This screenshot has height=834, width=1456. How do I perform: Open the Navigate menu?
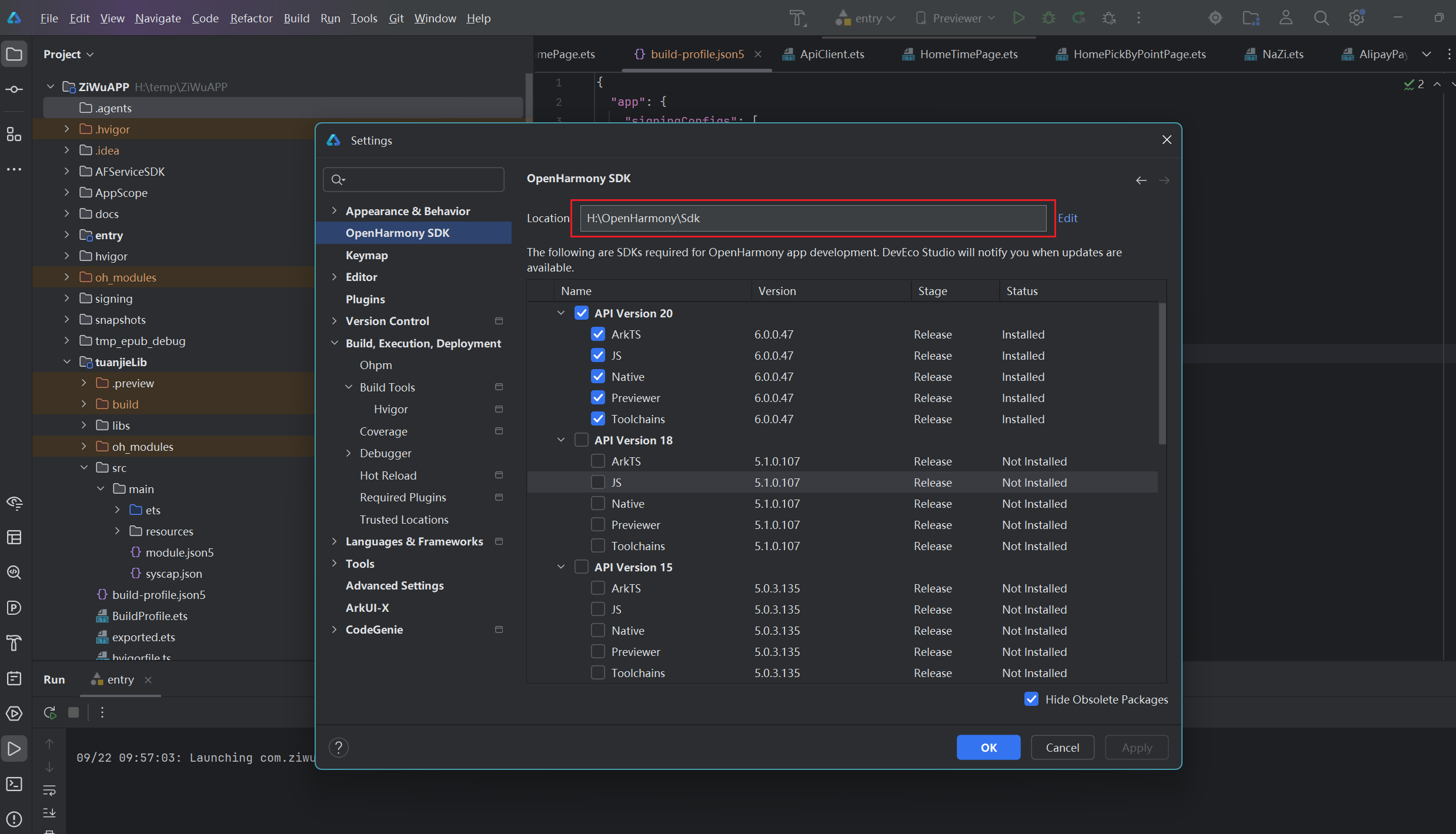(x=158, y=18)
